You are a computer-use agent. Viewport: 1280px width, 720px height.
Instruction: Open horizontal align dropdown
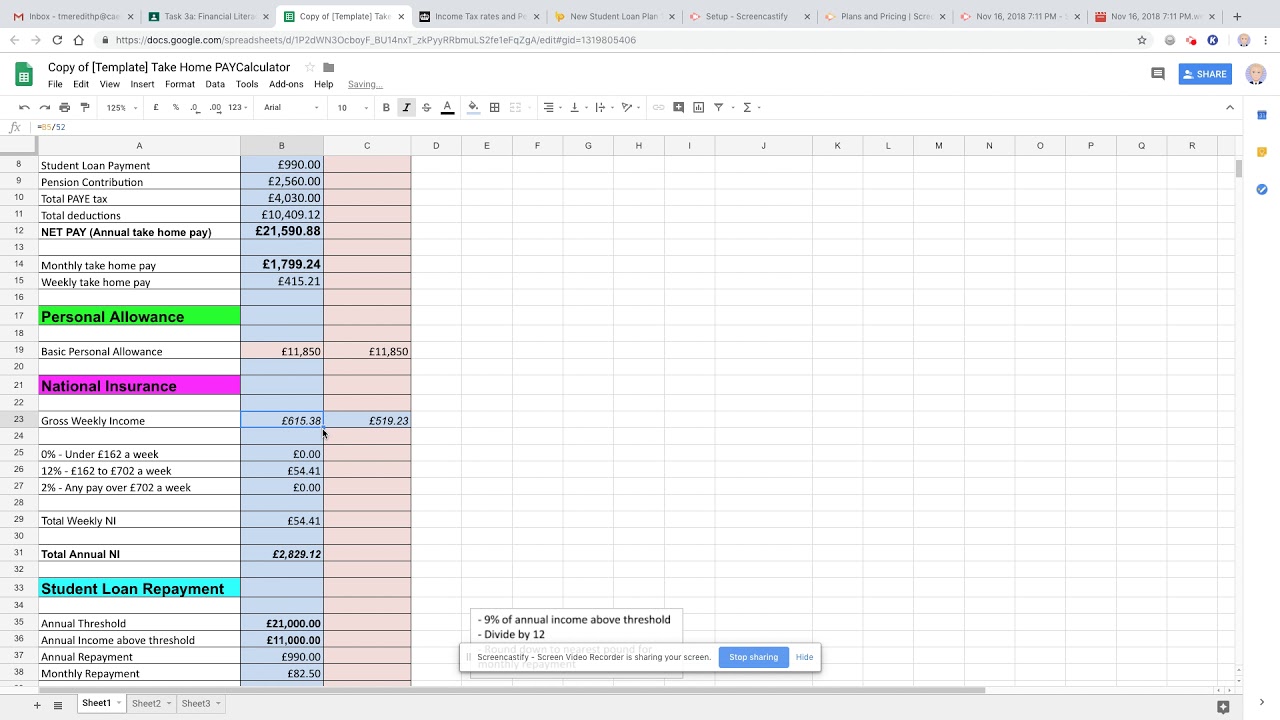pyautogui.click(x=552, y=107)
